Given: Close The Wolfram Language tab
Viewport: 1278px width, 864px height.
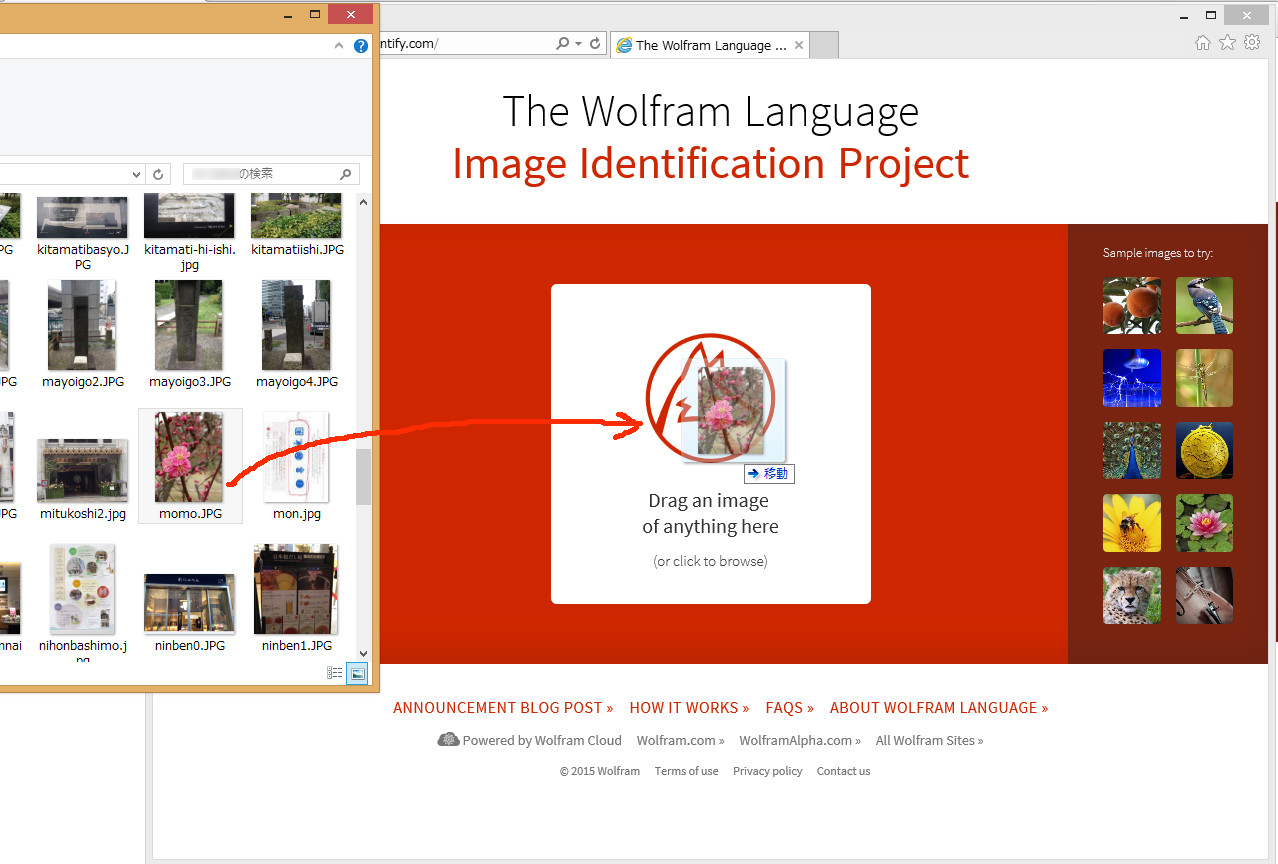Looking at the screenshot, I should (799, 45).
